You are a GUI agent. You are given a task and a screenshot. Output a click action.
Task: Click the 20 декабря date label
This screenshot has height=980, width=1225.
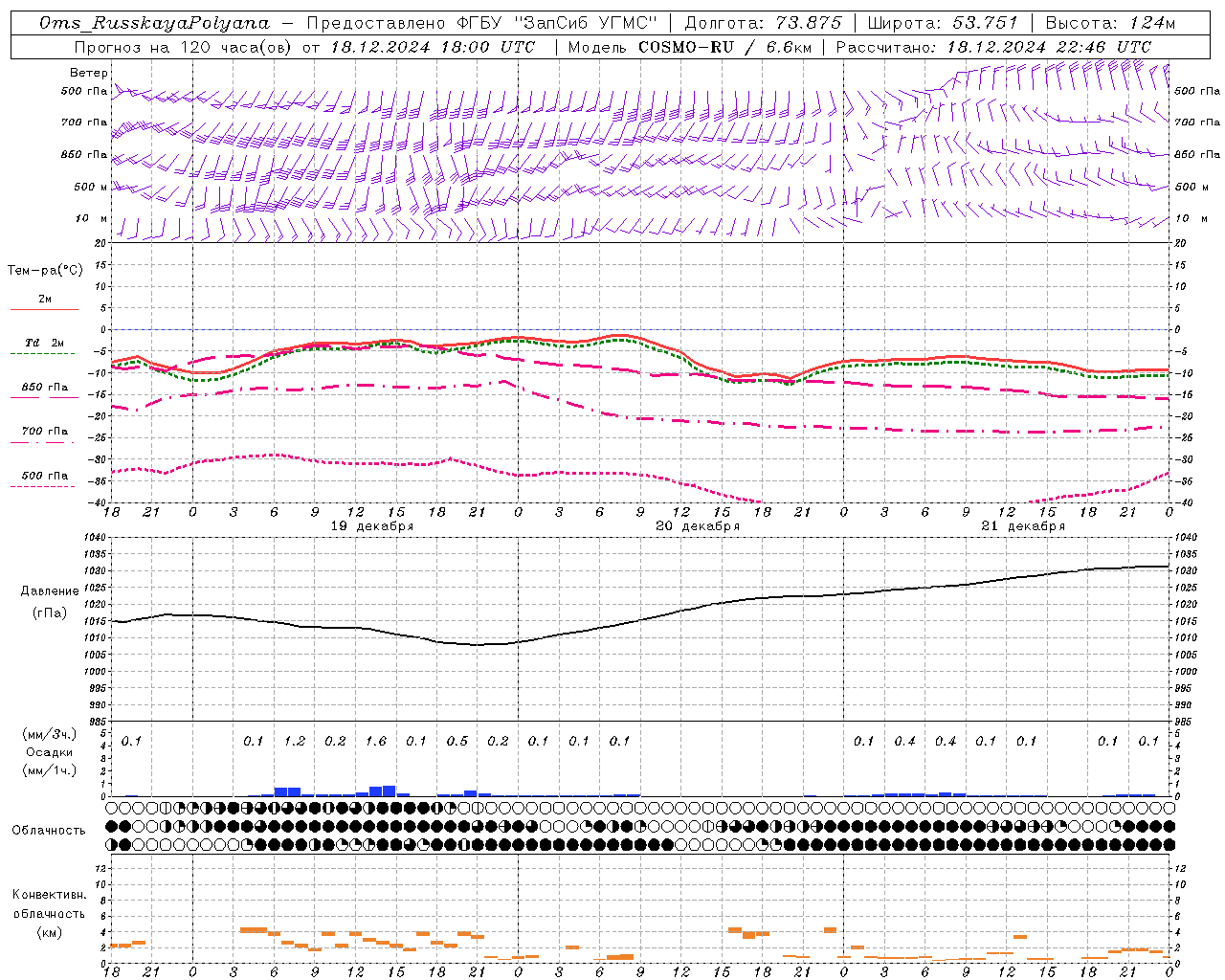point(698,526)
